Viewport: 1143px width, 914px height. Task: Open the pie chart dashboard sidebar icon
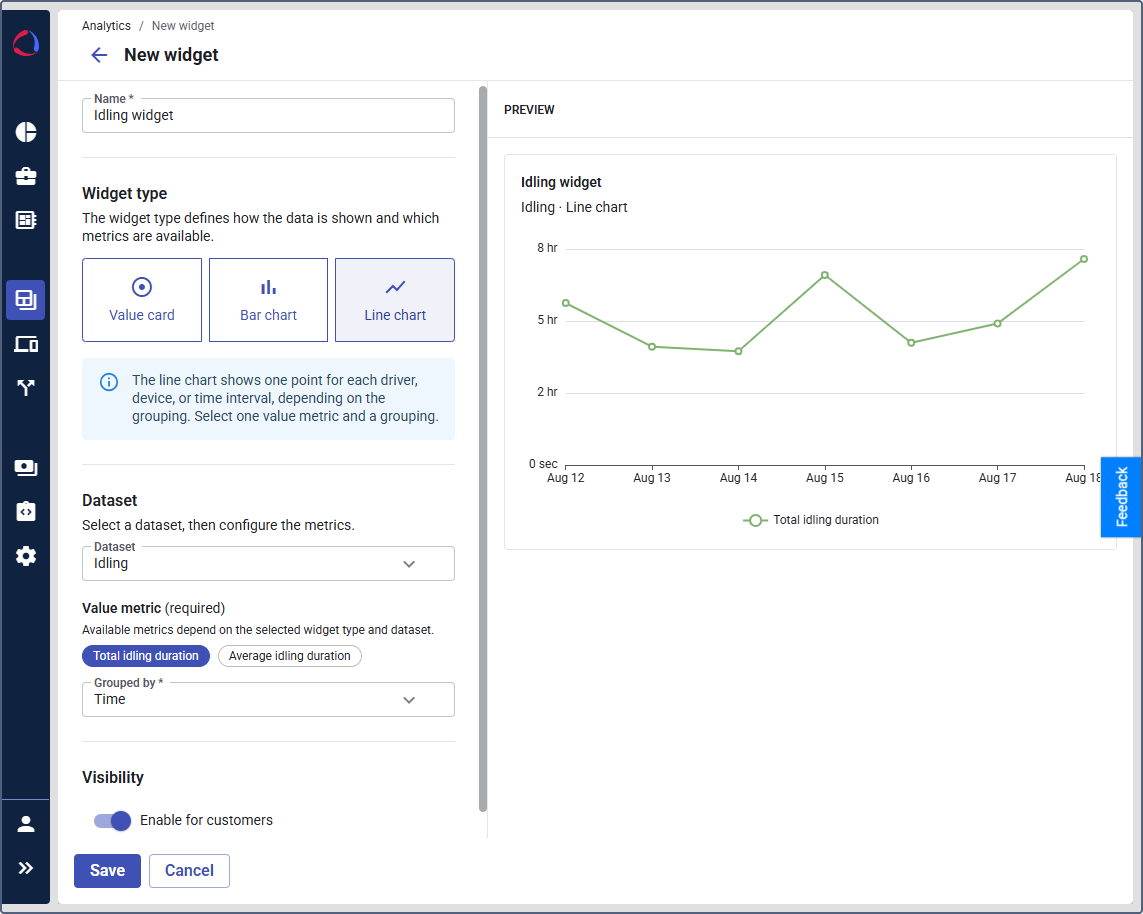pos(26,132)
